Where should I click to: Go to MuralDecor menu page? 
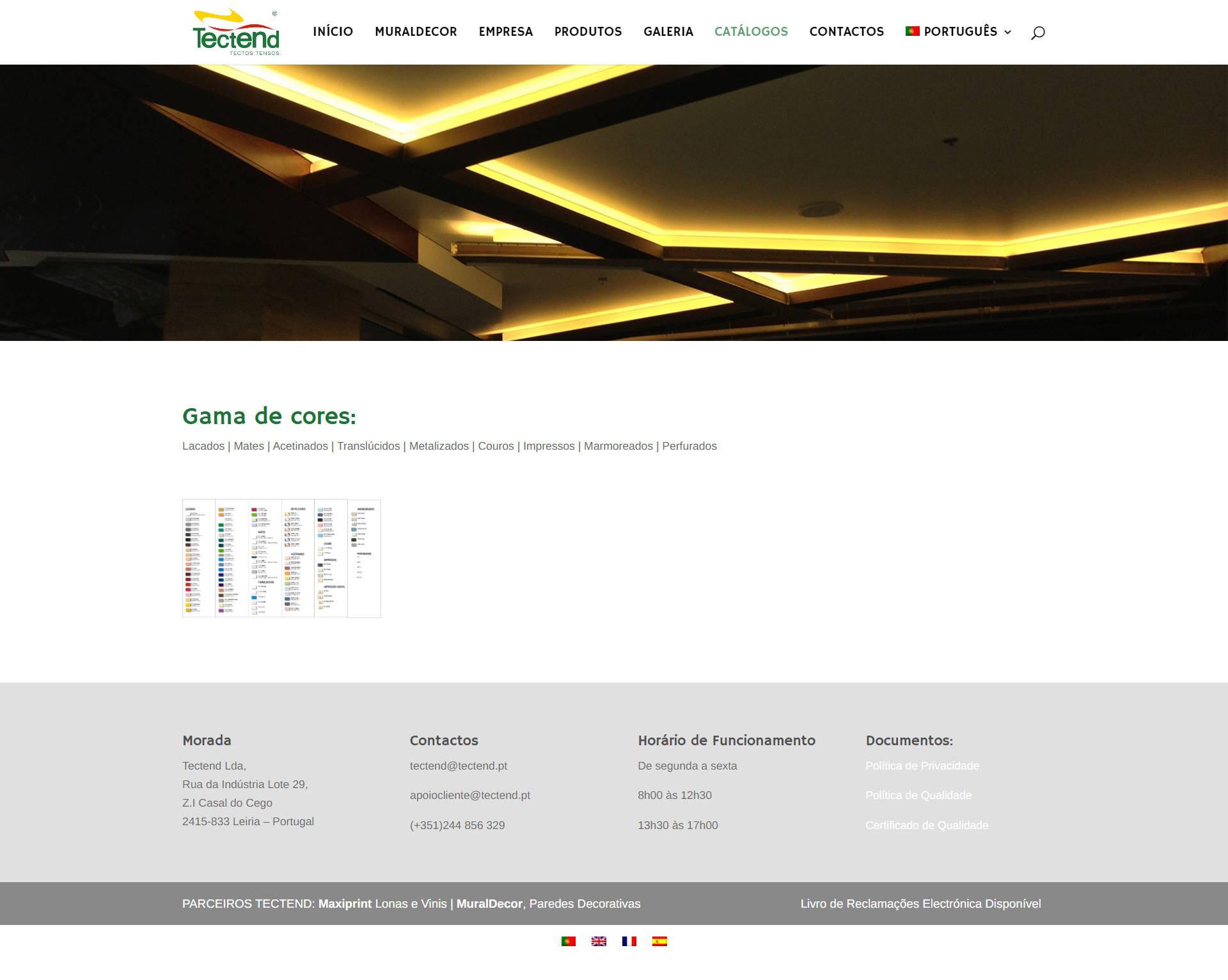click(416, 31)
